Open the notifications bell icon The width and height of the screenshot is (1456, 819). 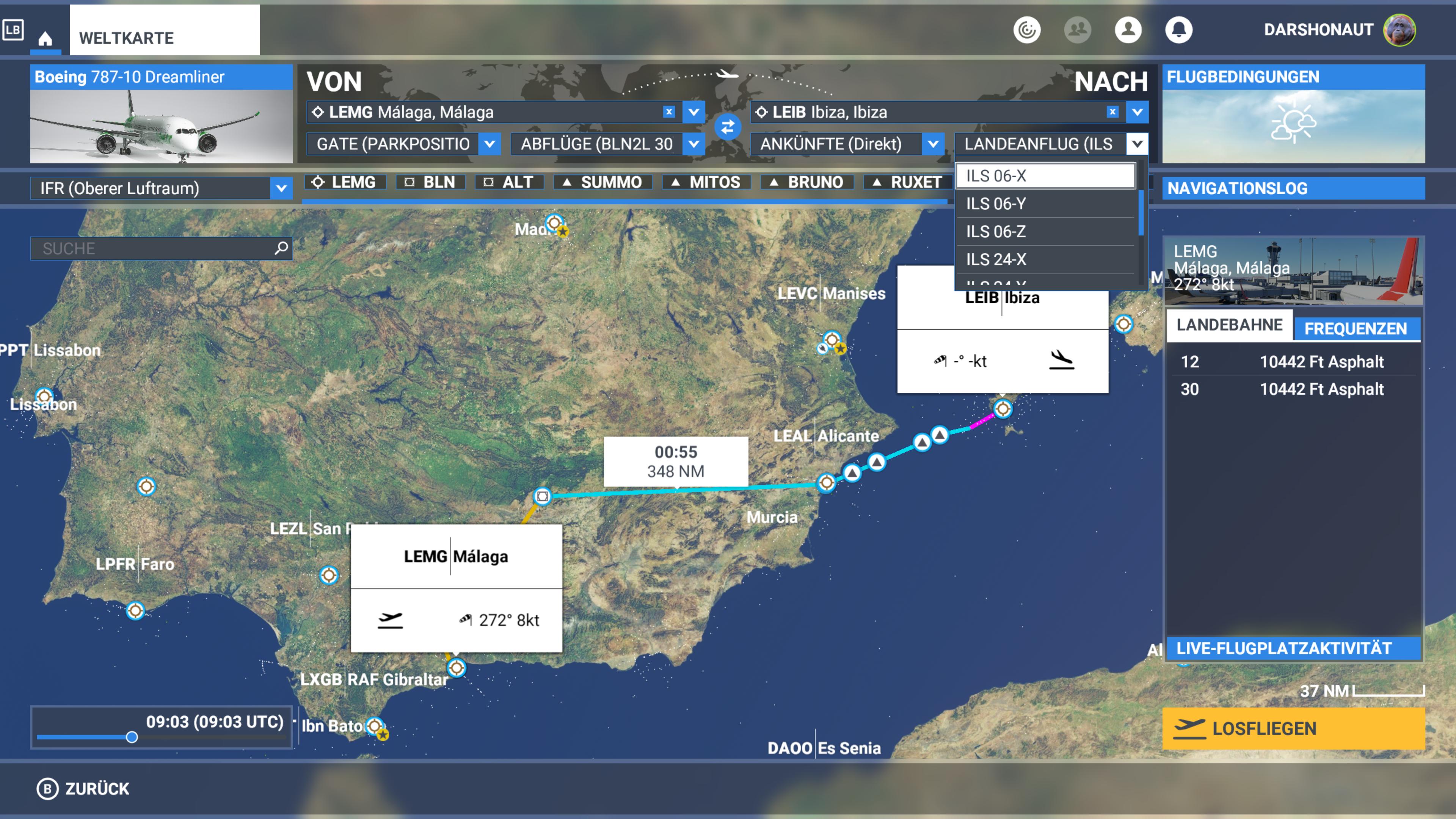[1178, 30]
